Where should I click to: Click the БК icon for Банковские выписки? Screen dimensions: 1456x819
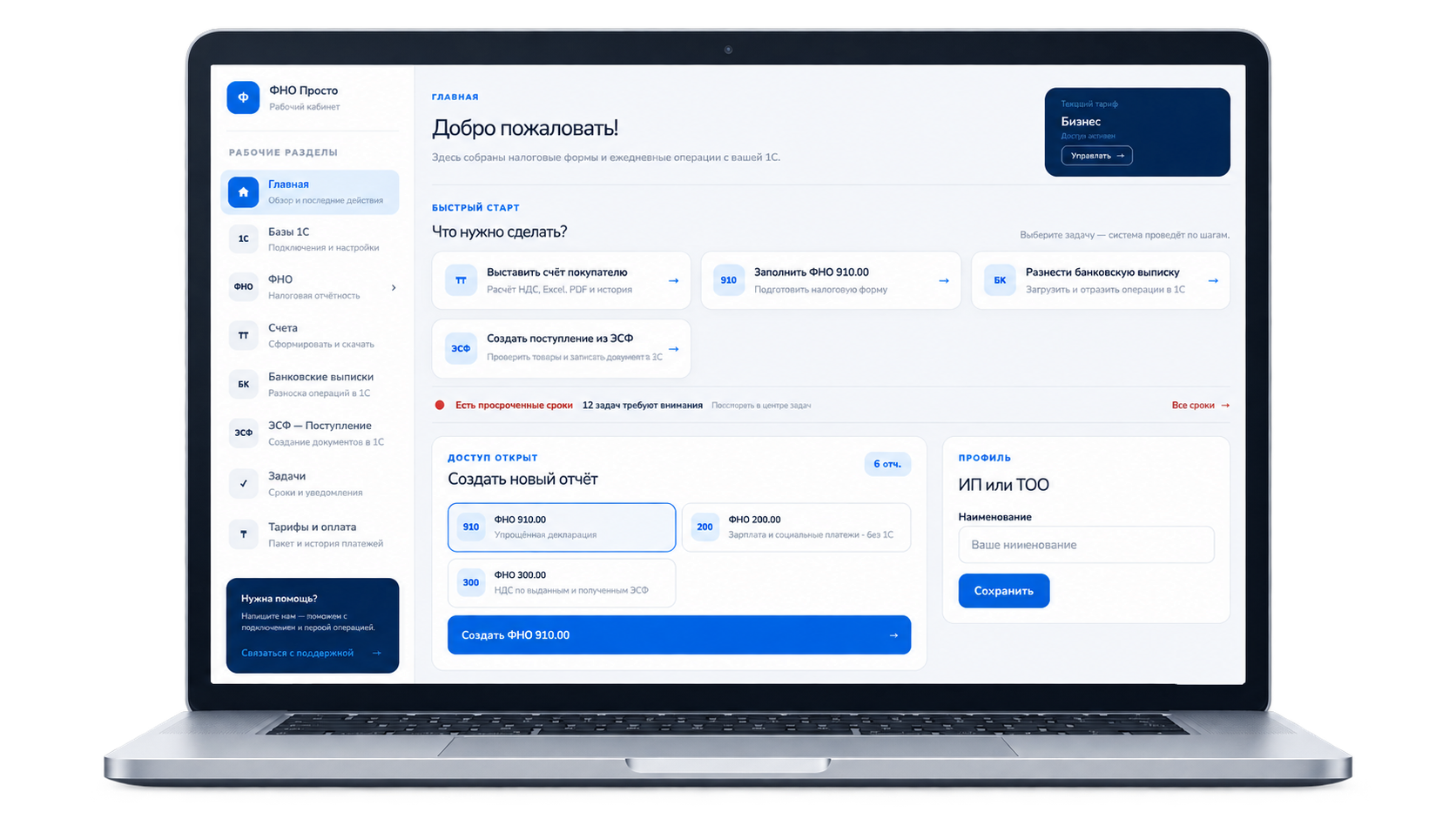click(x=243, y=384)
